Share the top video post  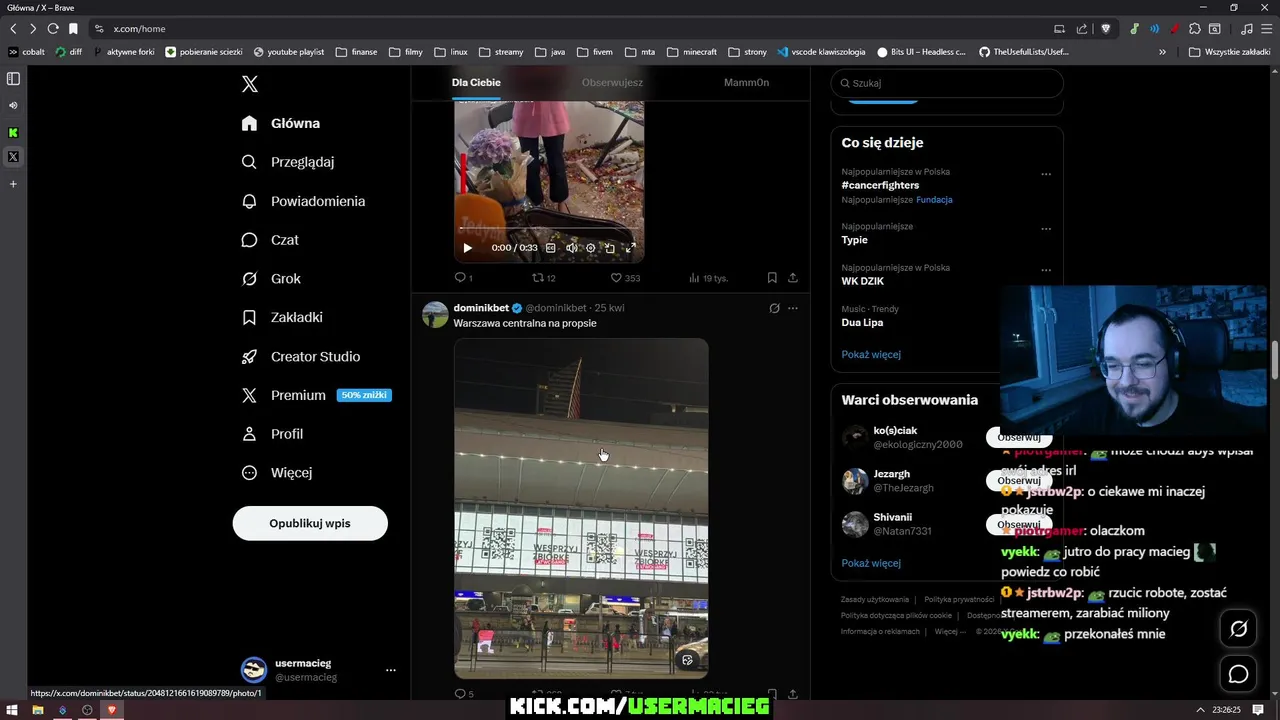pos(793,278)
